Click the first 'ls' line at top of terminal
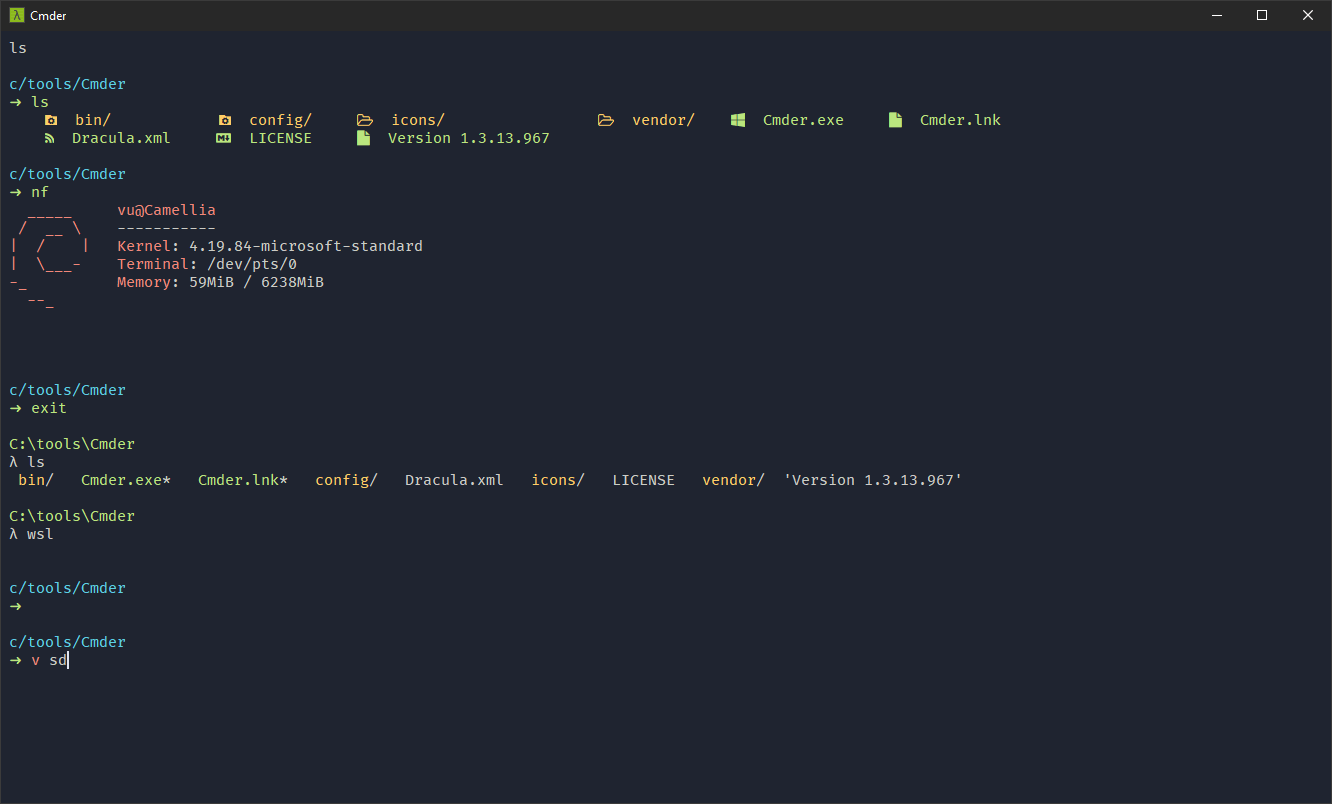 tap(18, 48)
